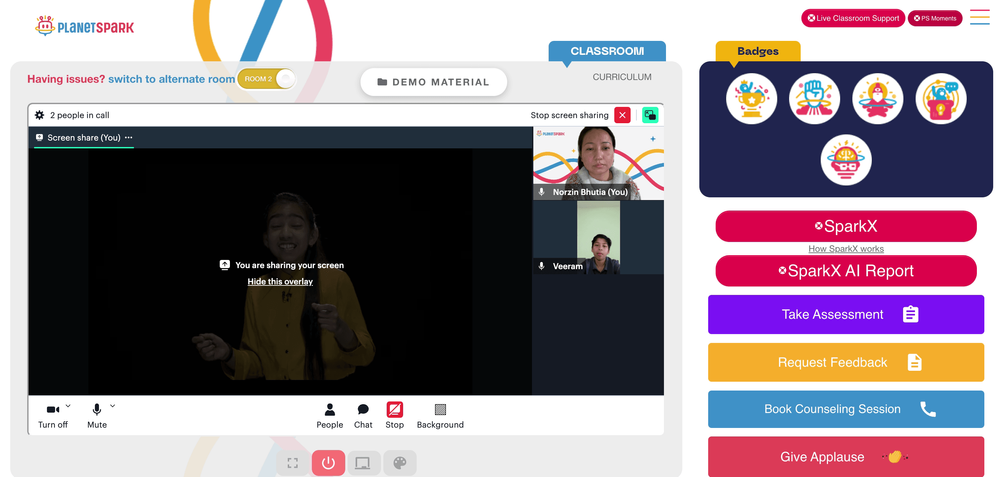Screen dimensions: 1000x477
Task: Open the hamburger menu at top right
Action: [x=980, y=17]
